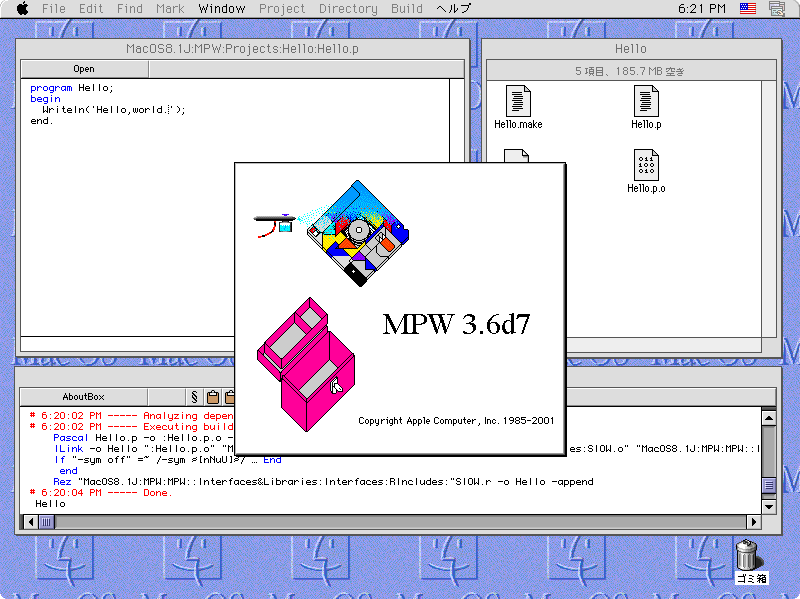Click the 'program Hello;' line in editor
Image resolution: width=800 pixels, height=599 pixels.
click(71, 88)
